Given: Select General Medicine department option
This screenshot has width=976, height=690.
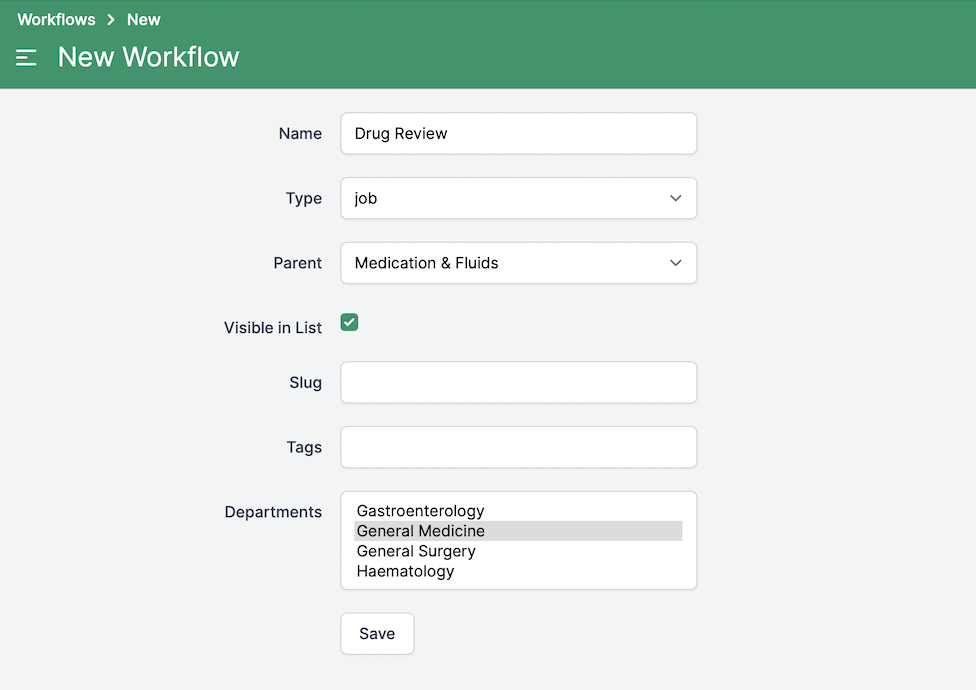Looking at the screenshot, I should pyautogui.click(x=420, y=531).
